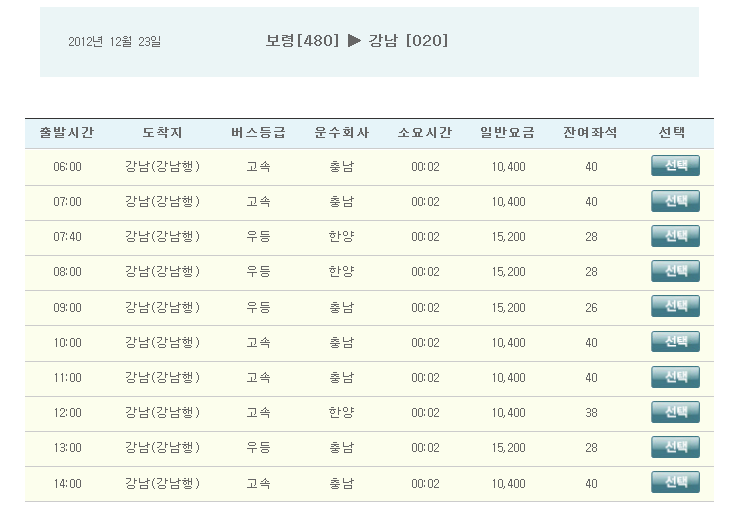Choose the 08:00 bus via 선택 button

(675, 271)
